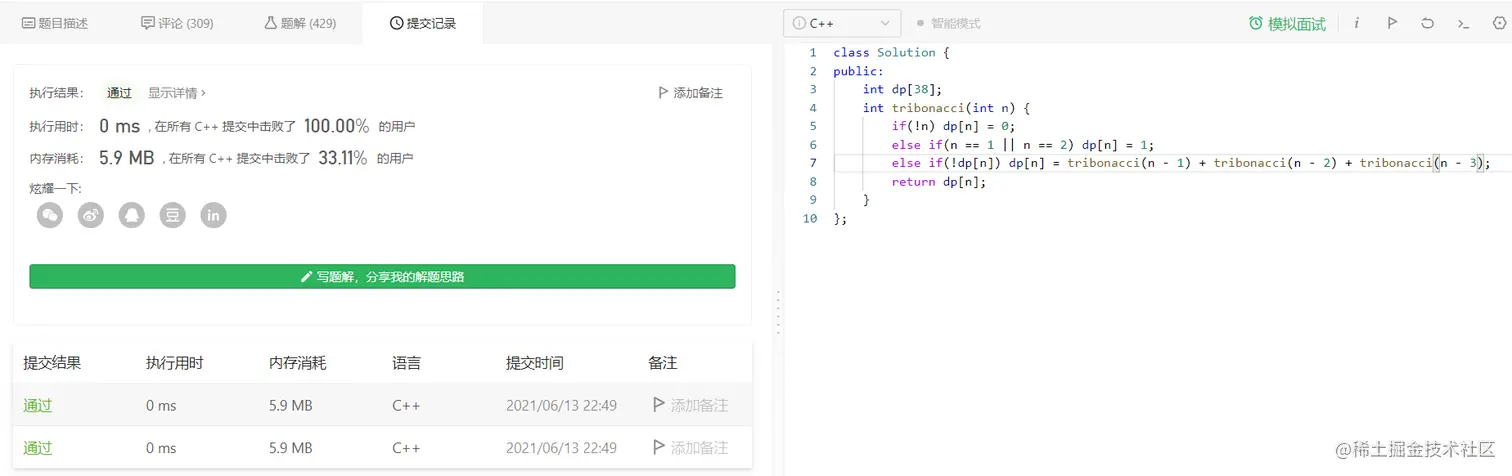Switch to 题目描述 tab

(x=55, y=23)
